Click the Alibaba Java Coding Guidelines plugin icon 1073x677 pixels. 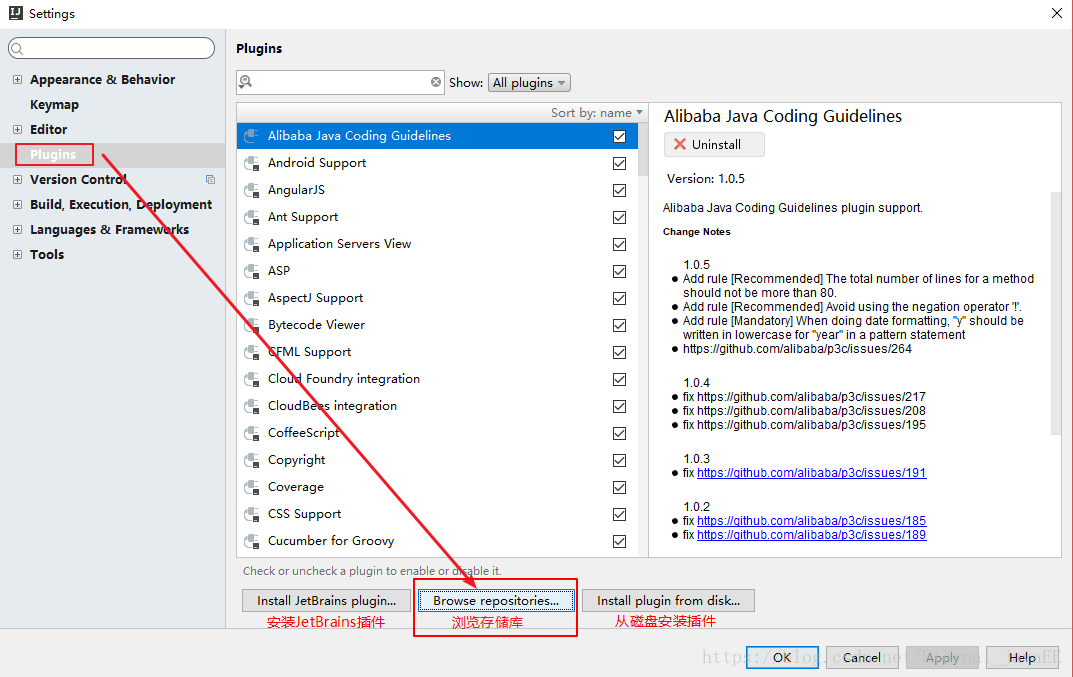pos(252,136)
